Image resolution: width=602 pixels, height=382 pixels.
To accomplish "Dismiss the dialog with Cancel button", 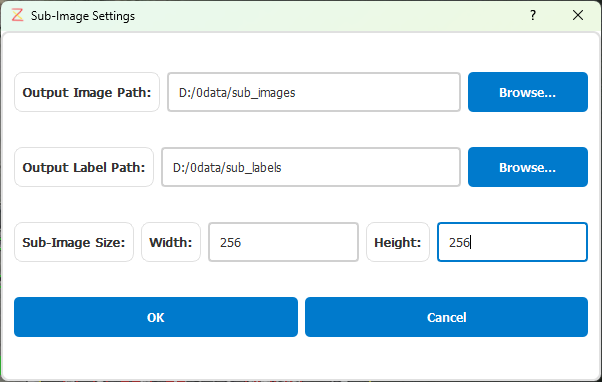I will tap(446, 317).
